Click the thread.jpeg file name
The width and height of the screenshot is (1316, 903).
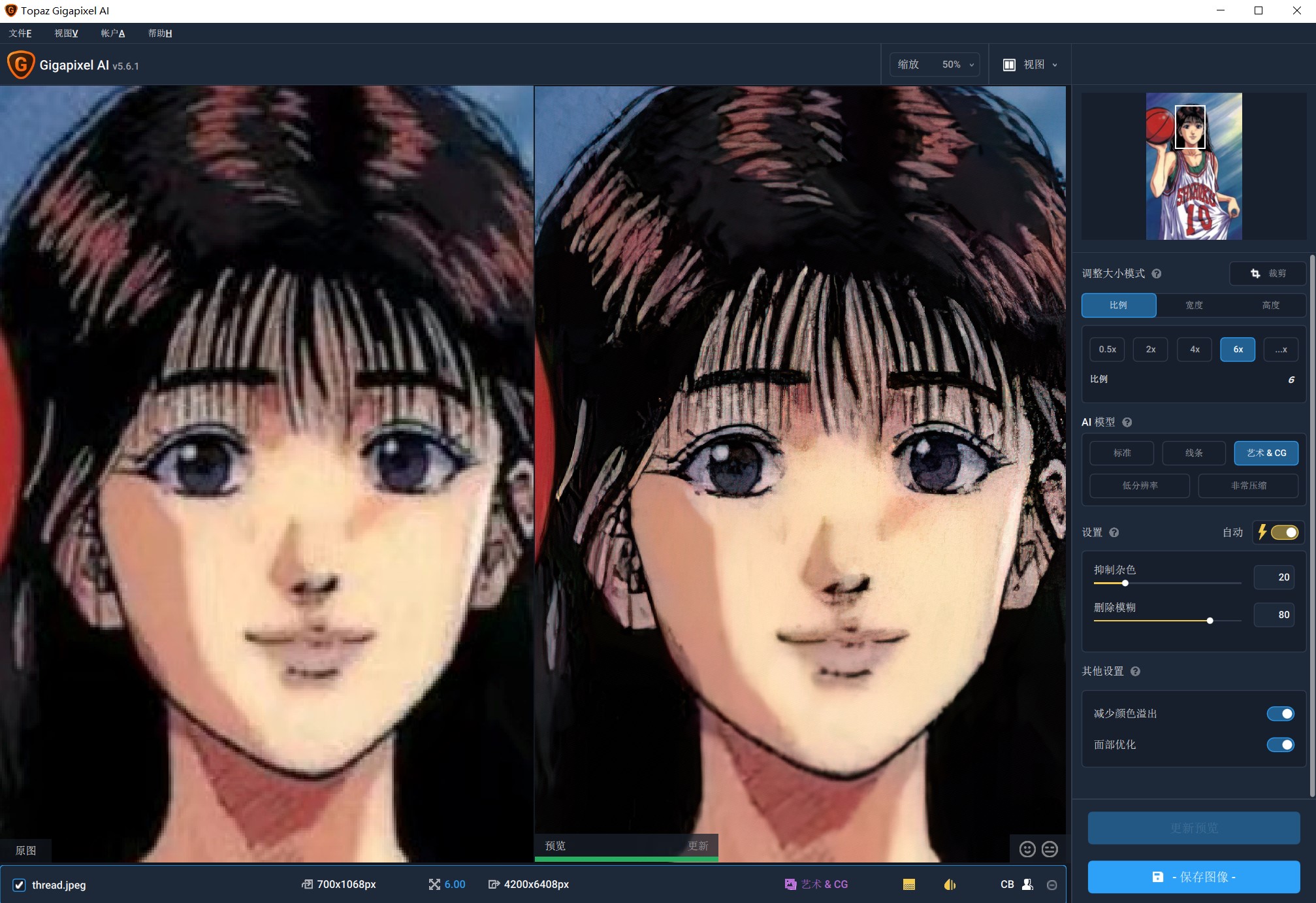click(59, 885)
